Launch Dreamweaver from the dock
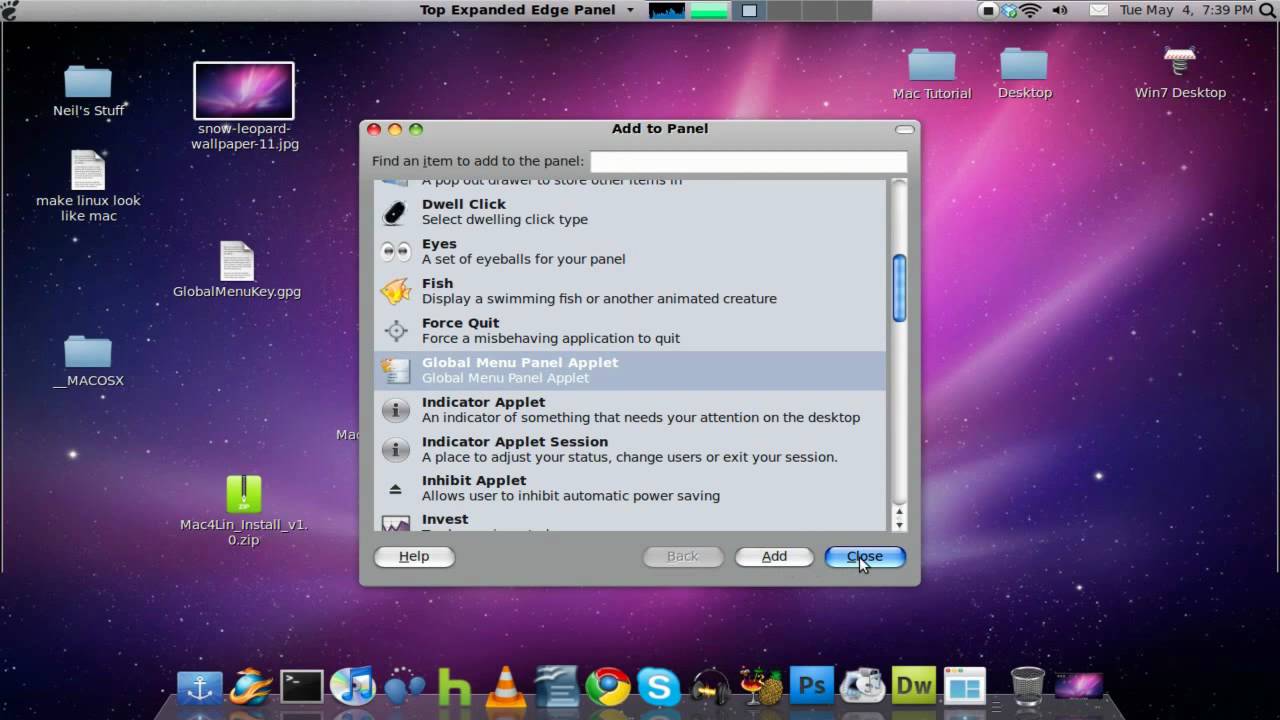 coord(913,686)
